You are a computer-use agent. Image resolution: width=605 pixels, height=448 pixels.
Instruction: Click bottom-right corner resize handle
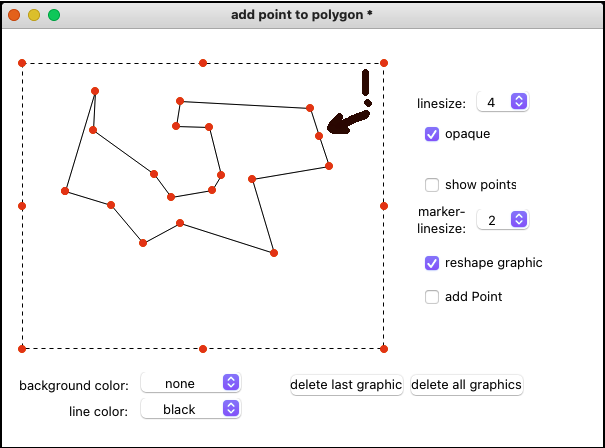coord(384,349)
